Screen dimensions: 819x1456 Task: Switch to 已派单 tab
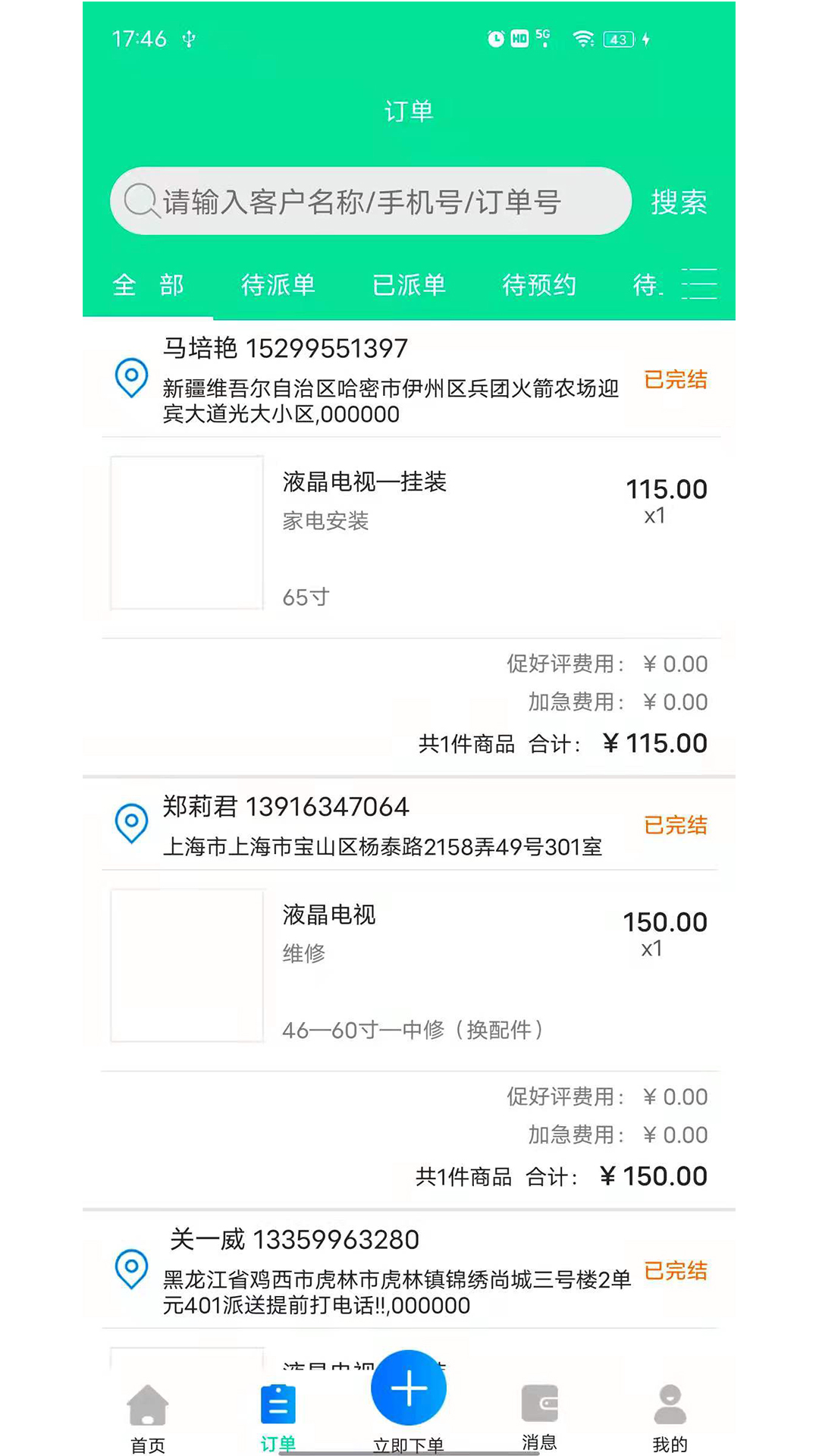(409, 285)
